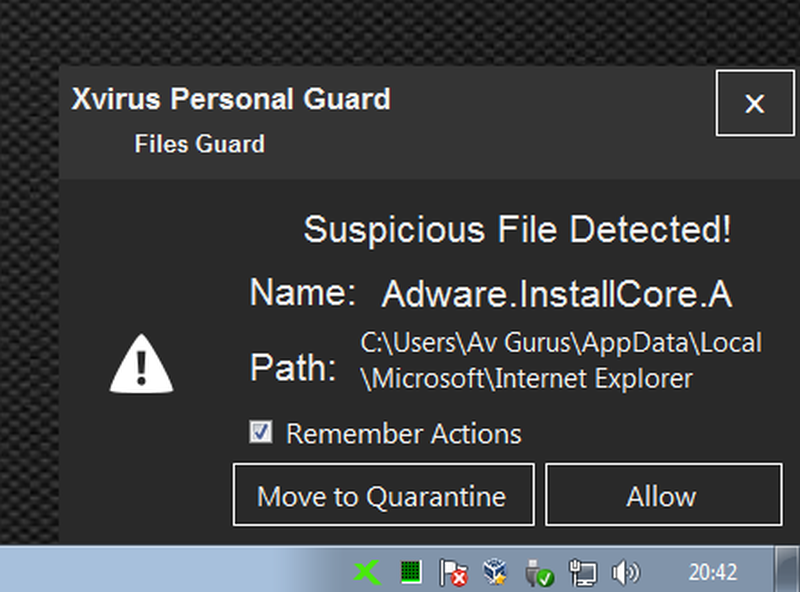This screenshot has height=592, width=800.
Task: Click the detected file path text
Action: [561, 361]
